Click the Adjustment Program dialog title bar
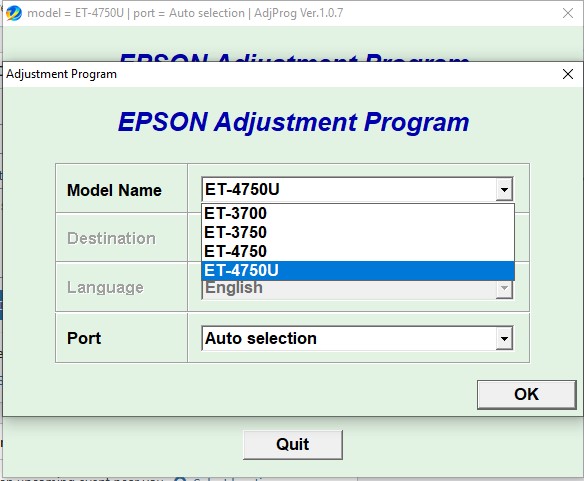 [x=279, y=74]
